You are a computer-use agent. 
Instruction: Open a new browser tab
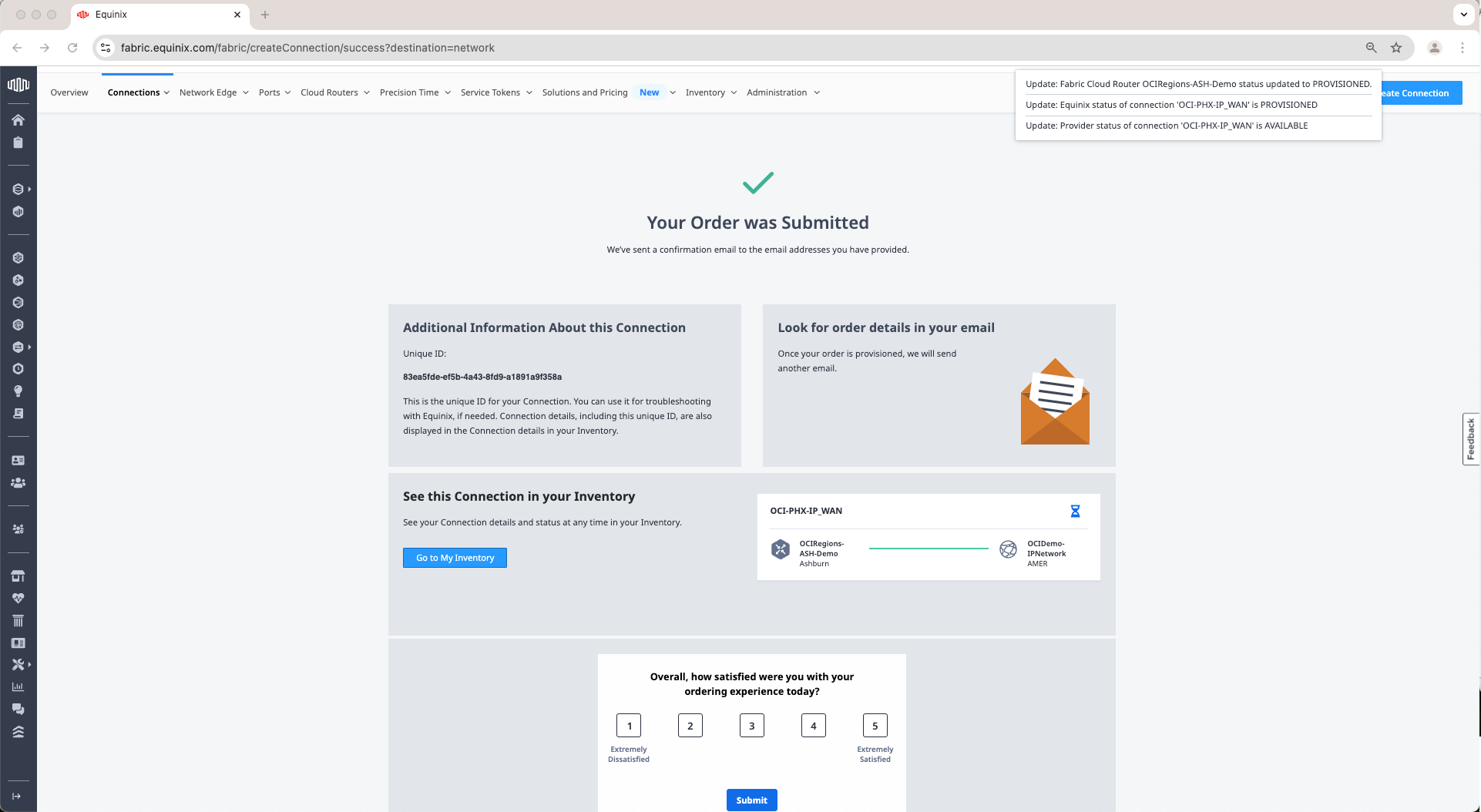tap(265, 15)
